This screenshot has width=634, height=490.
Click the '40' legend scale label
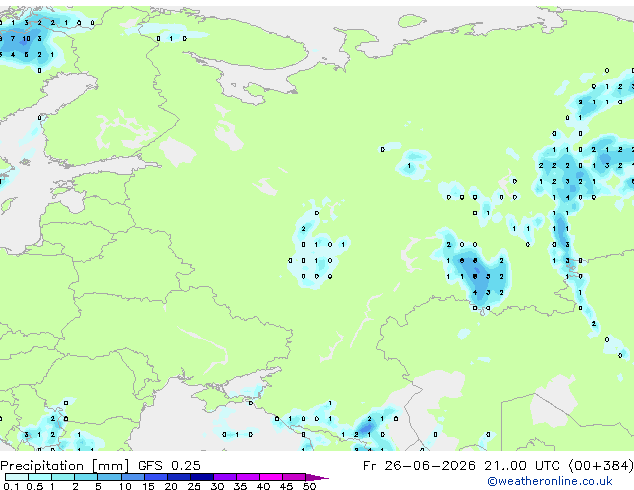263,486
